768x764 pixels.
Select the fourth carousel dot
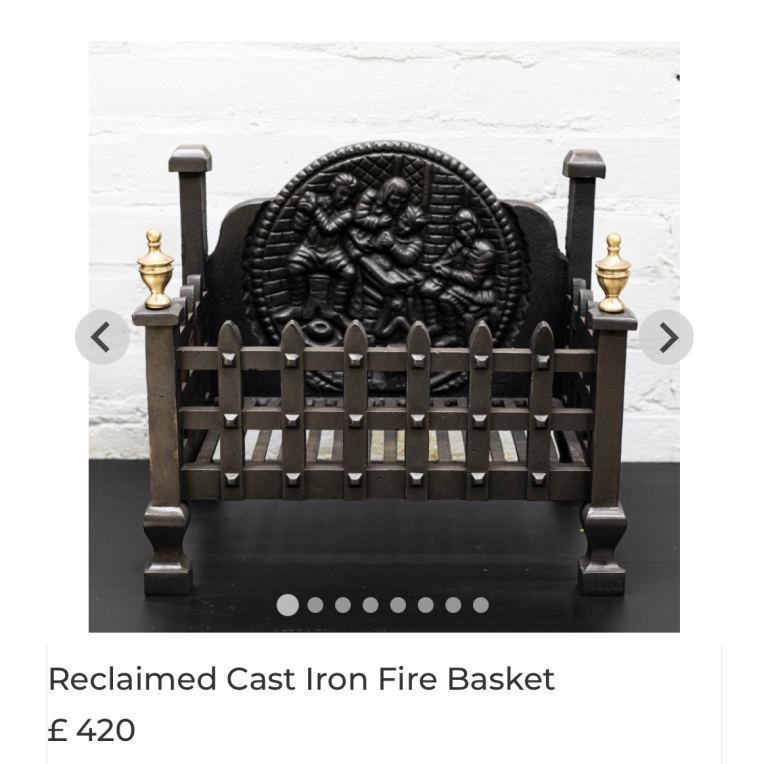tap(370, 605)
